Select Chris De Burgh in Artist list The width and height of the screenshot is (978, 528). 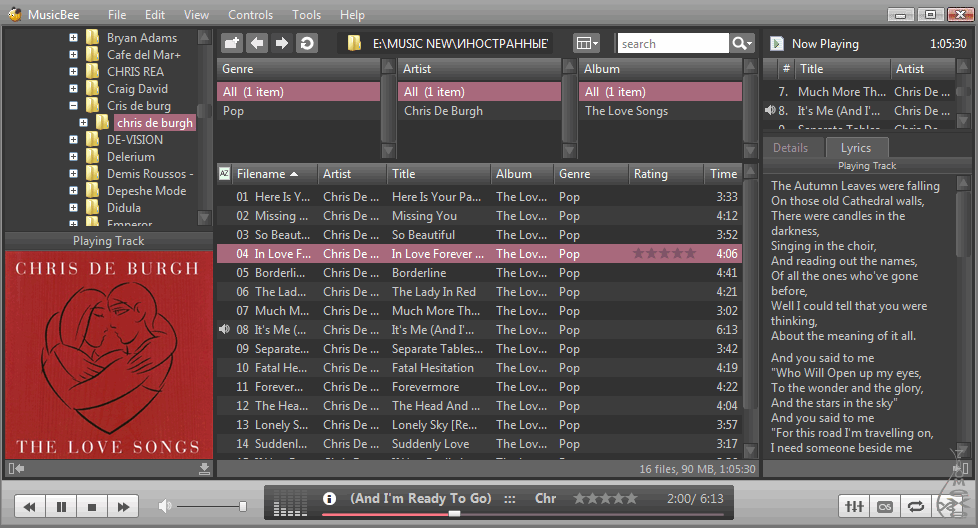point(479,111)
